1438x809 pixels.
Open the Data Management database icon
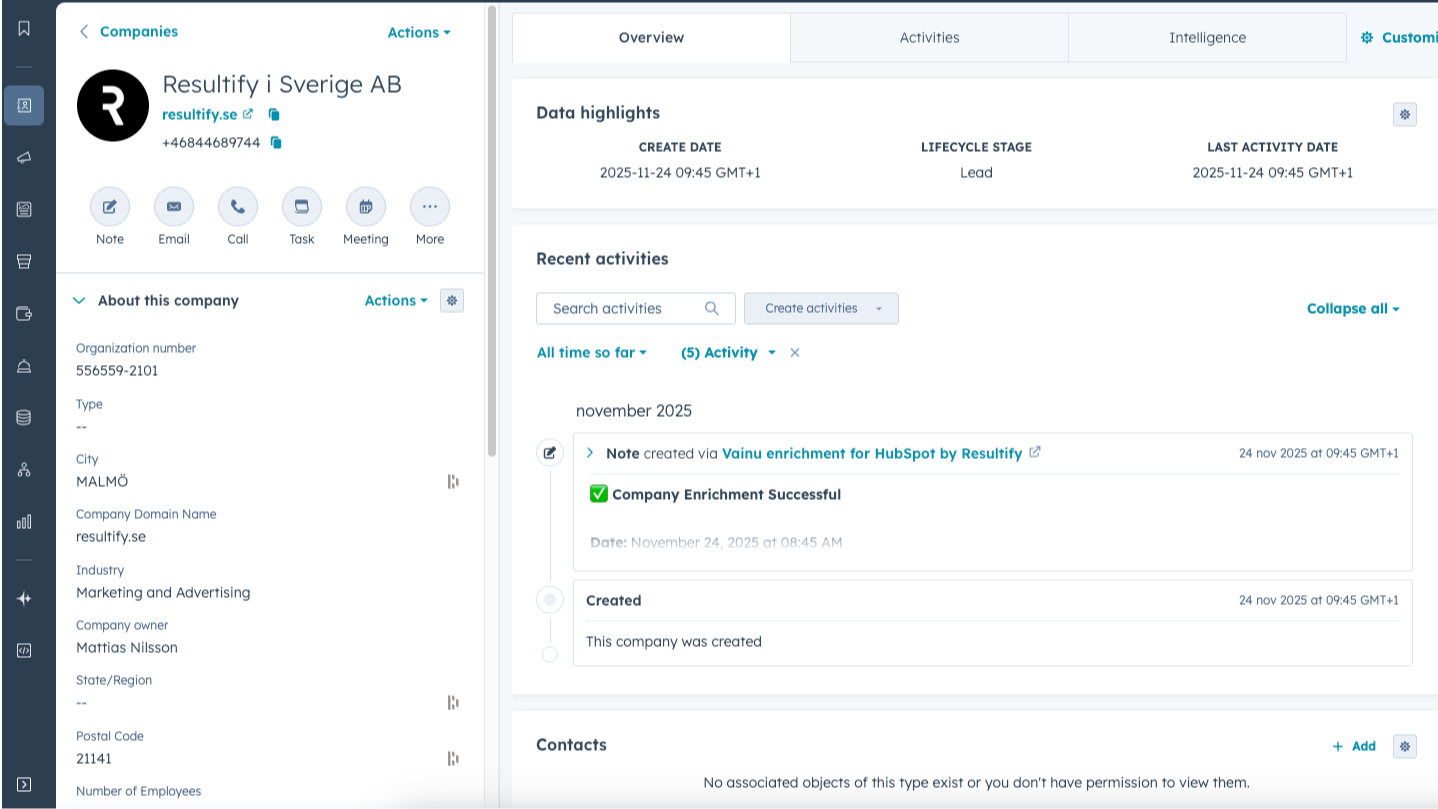click(x=24, y=417)
